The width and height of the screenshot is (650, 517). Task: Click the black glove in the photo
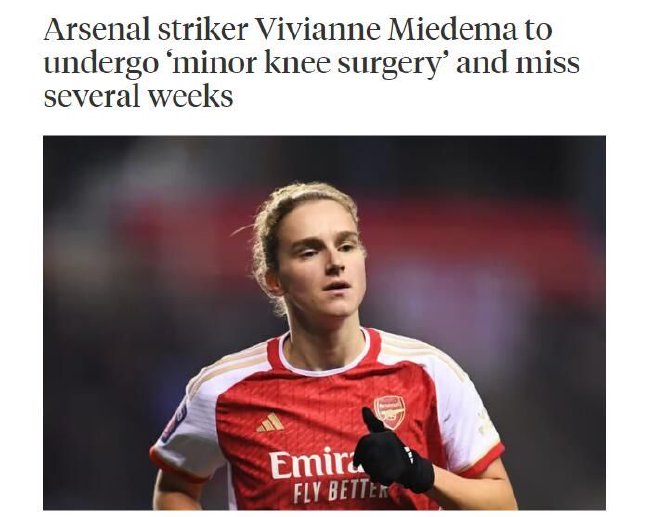coord(390,456)
